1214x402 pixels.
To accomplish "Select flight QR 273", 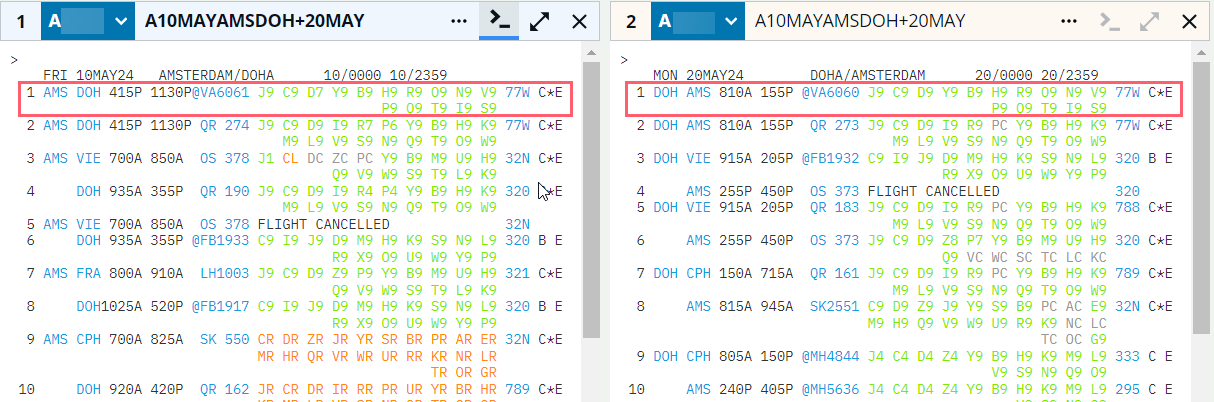I will tap(834, 125).
